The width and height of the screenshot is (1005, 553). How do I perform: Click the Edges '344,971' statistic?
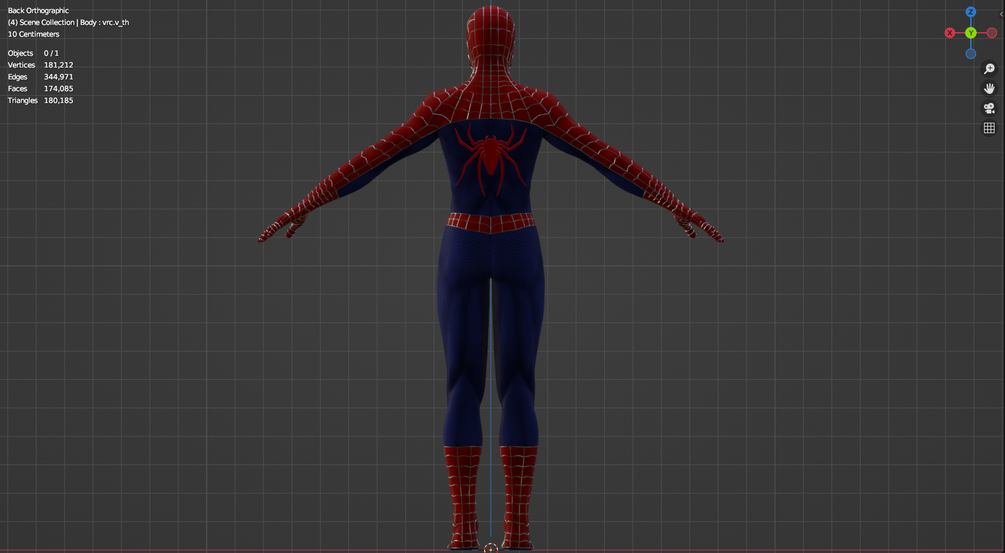[x=58, y=77]
